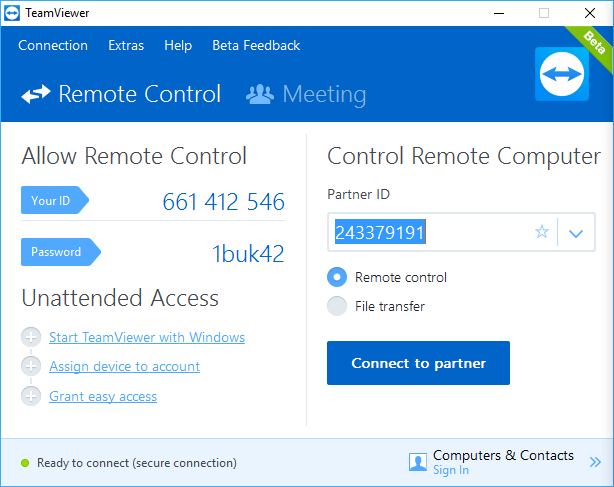
Task: Open the Help menu
Action: tap(178, 45)
